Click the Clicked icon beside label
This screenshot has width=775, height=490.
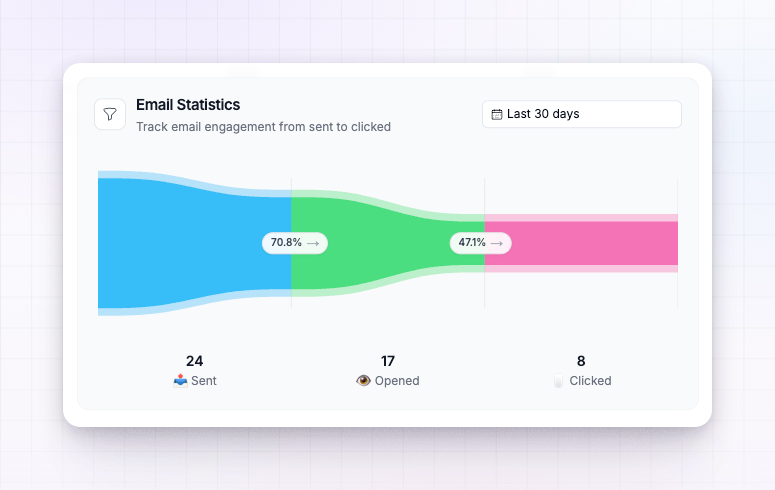point(559,381)
